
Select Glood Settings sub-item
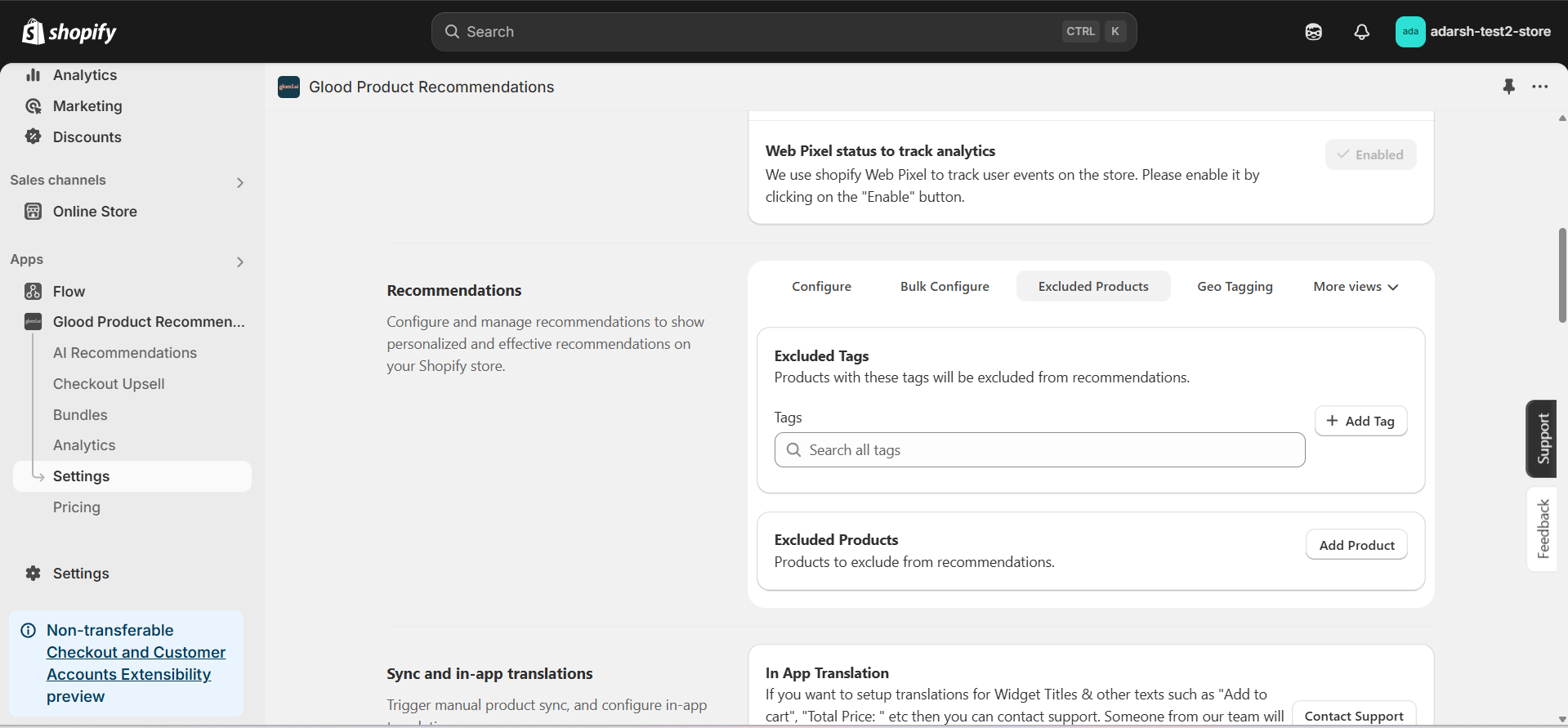pos(132,476)
